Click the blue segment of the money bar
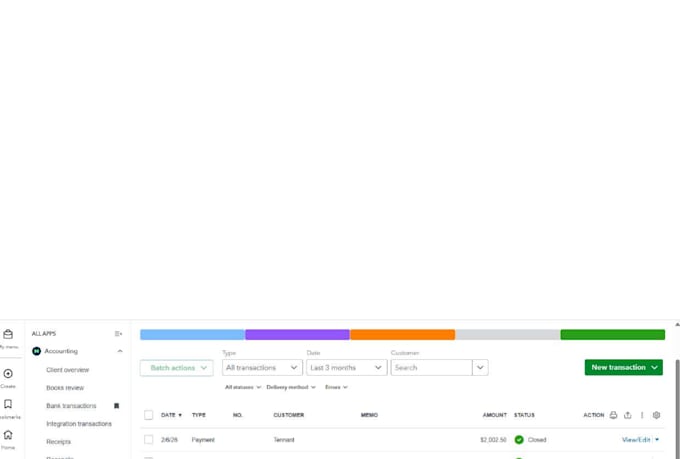Screen dimensions: 680x459 [193, 334]
